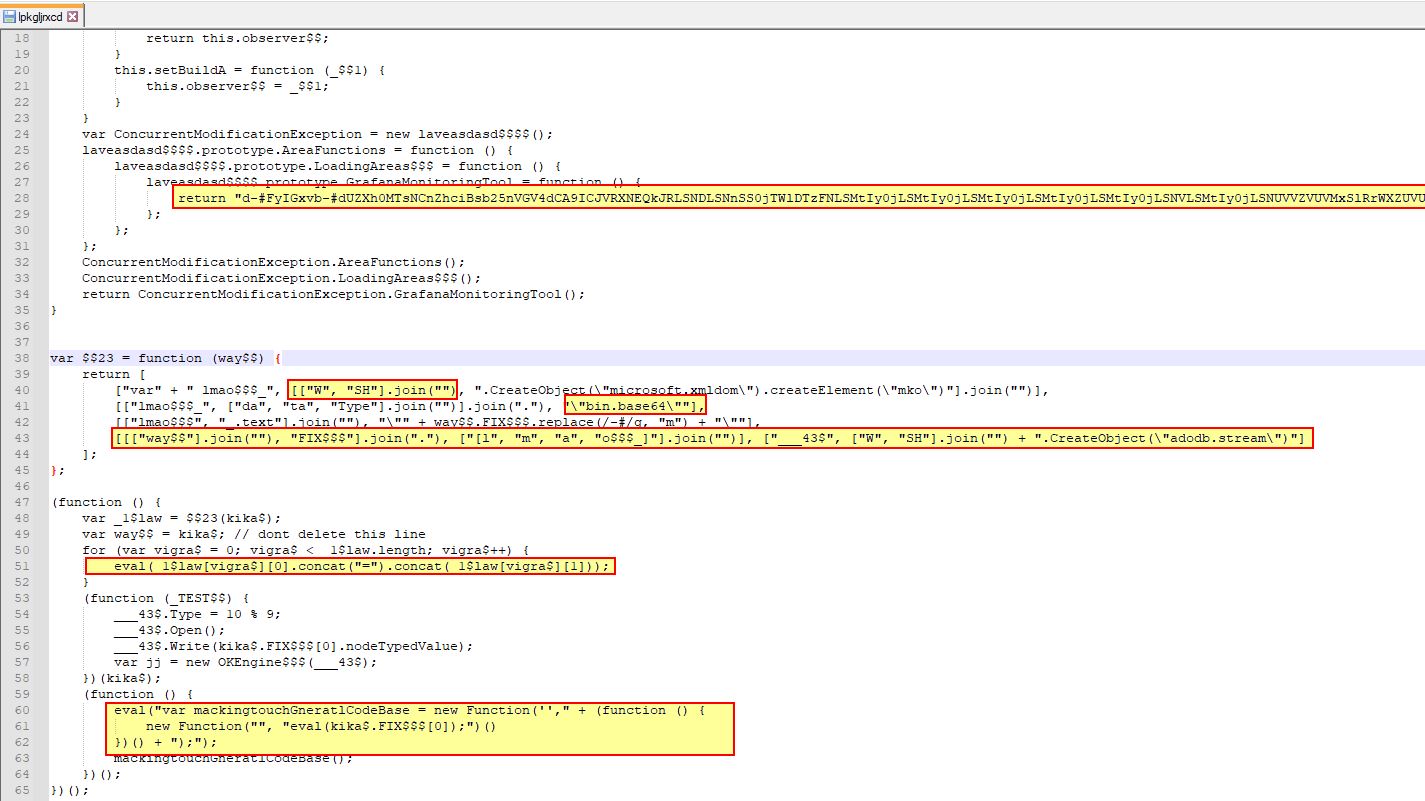The image size is (1425, 801).
Task: Click line number 47 in the margin
Action: point(23,502)
